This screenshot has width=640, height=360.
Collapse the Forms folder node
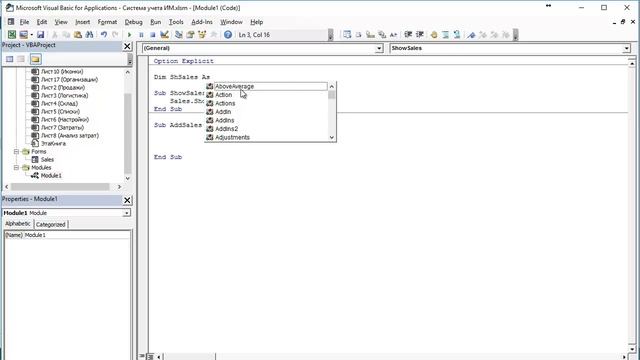(17, 151)
